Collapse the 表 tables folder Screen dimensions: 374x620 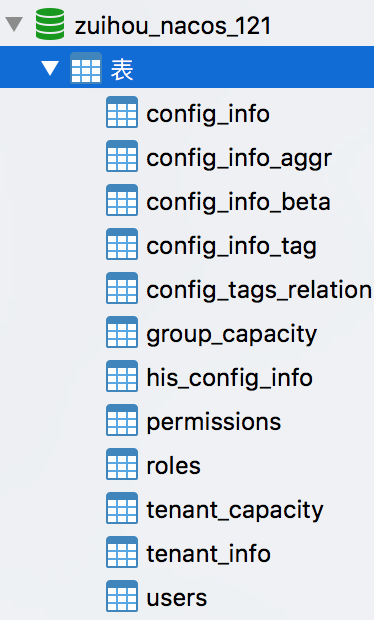point(50,68)
